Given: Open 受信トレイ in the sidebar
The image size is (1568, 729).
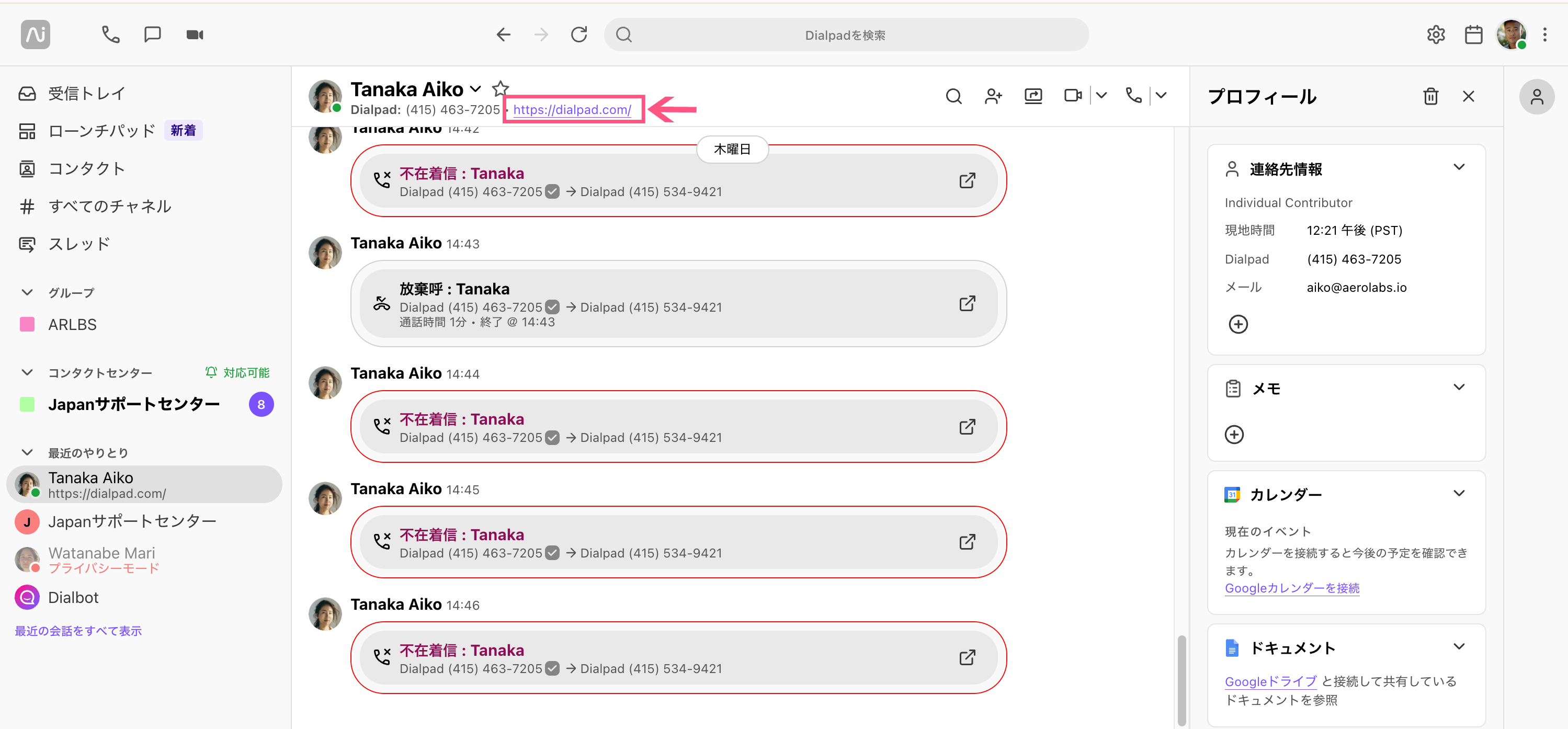Looking at the screenshot, I should [x=146, y=93].
